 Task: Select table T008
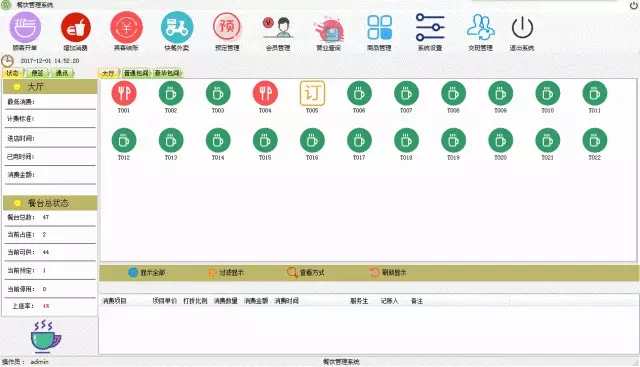coord(453,93)
